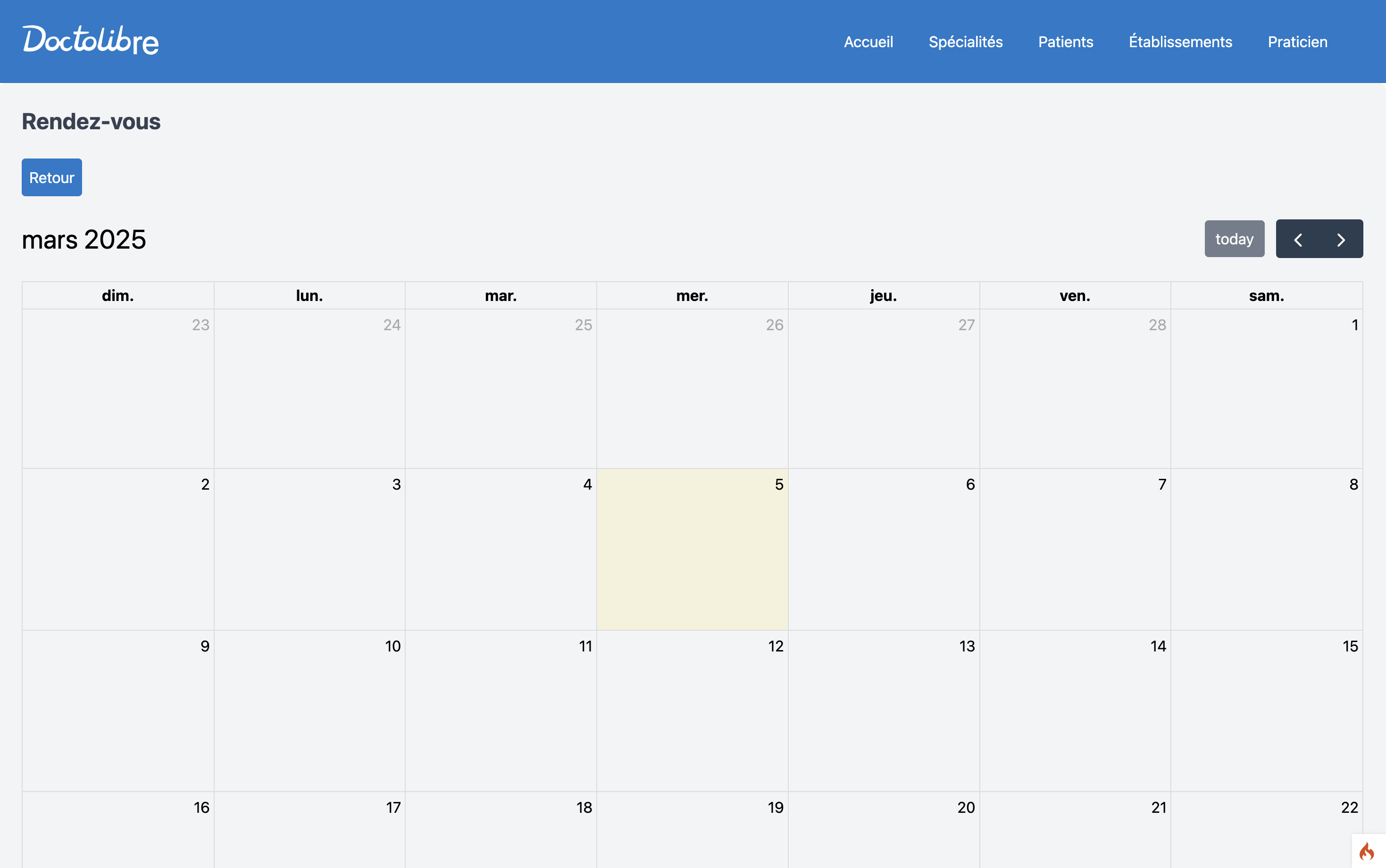
Task: Open the Accueil menu item
Action: tap(868, 42)
